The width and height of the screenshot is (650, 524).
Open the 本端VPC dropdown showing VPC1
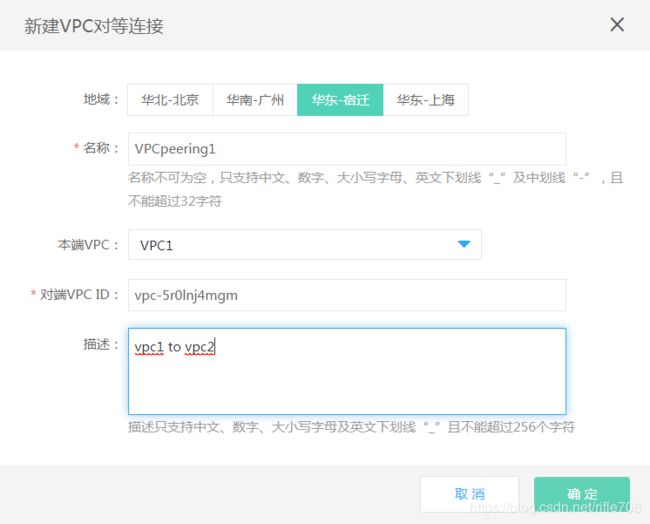click(x=305, y=245)
